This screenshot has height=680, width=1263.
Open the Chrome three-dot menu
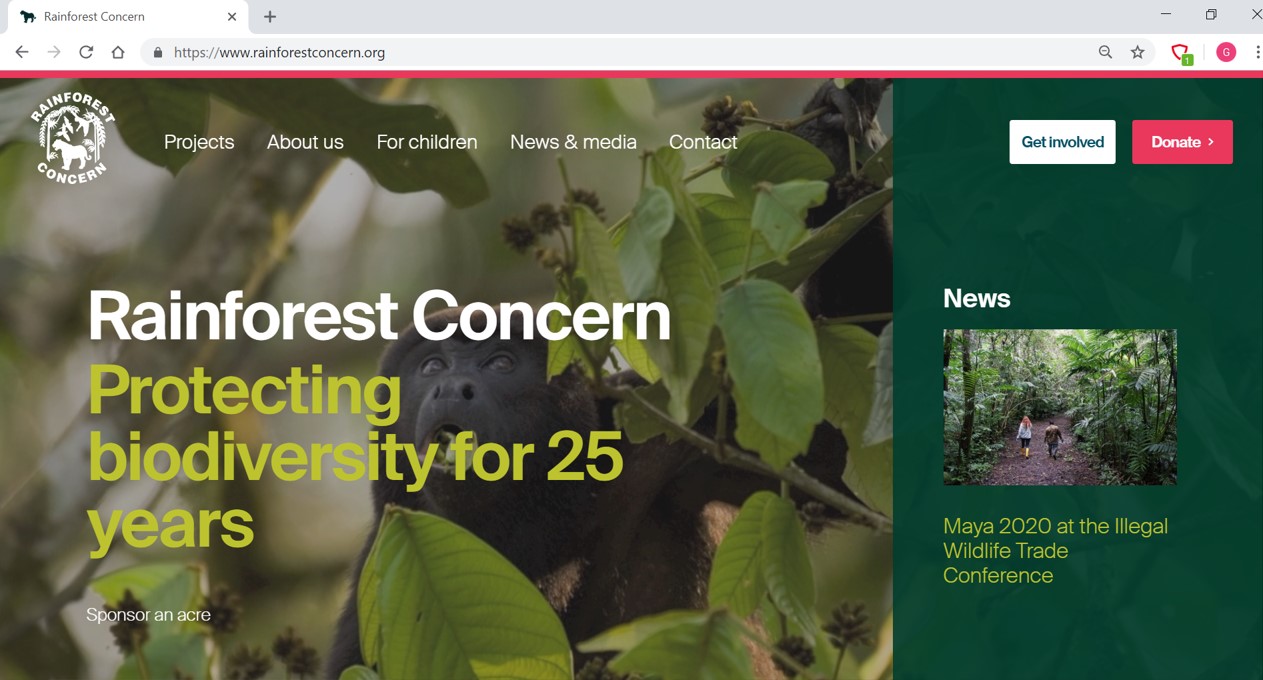pyautogui.click(x=1256, y=52)
